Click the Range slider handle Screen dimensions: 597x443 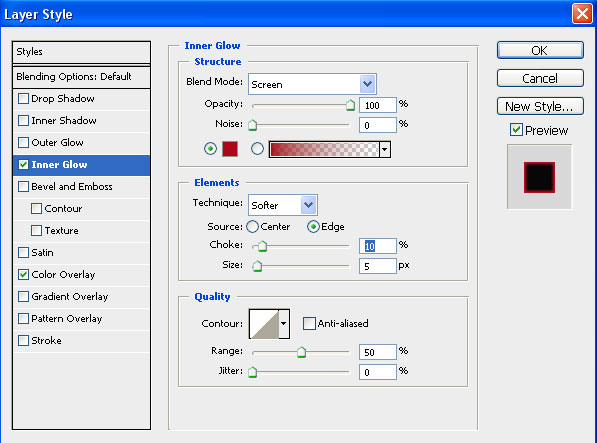(301, 352)
